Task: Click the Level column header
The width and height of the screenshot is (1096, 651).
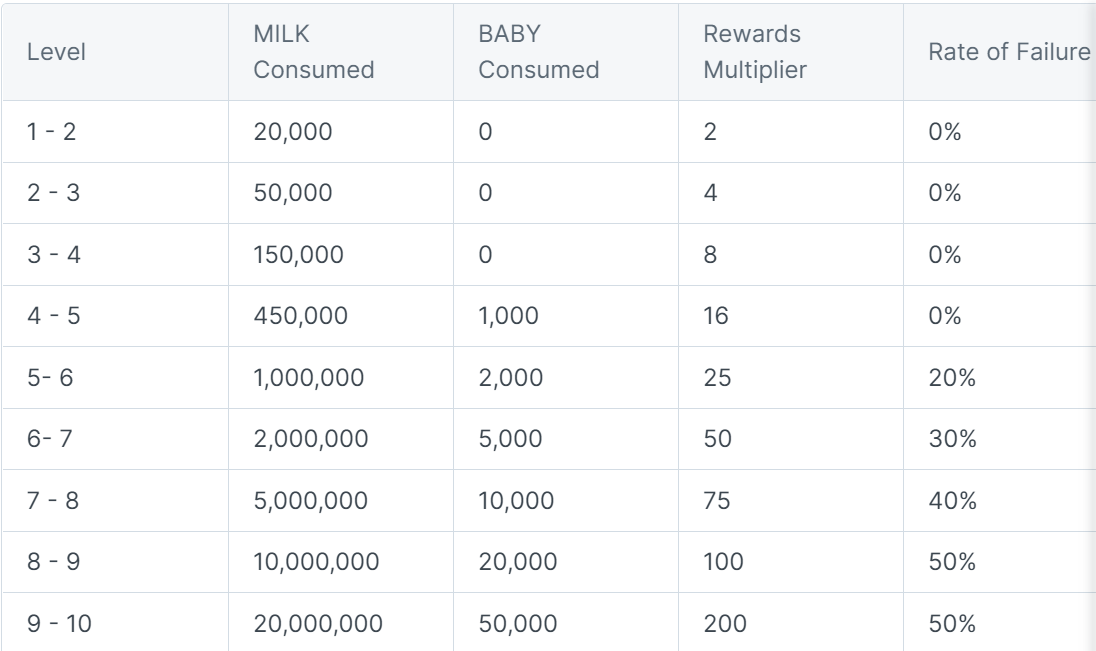Action: pyautogui.click(x=55, y=53)
